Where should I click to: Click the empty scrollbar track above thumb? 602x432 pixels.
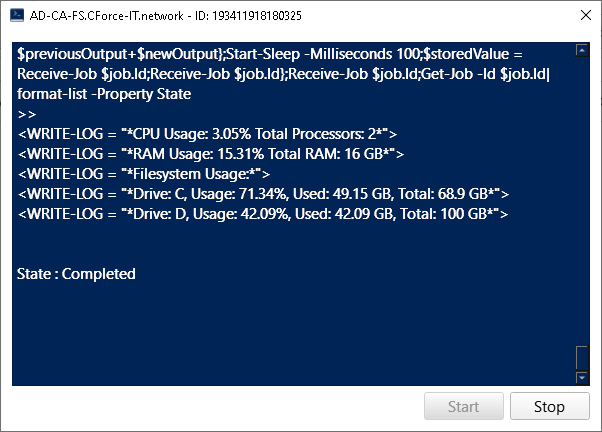582,201
